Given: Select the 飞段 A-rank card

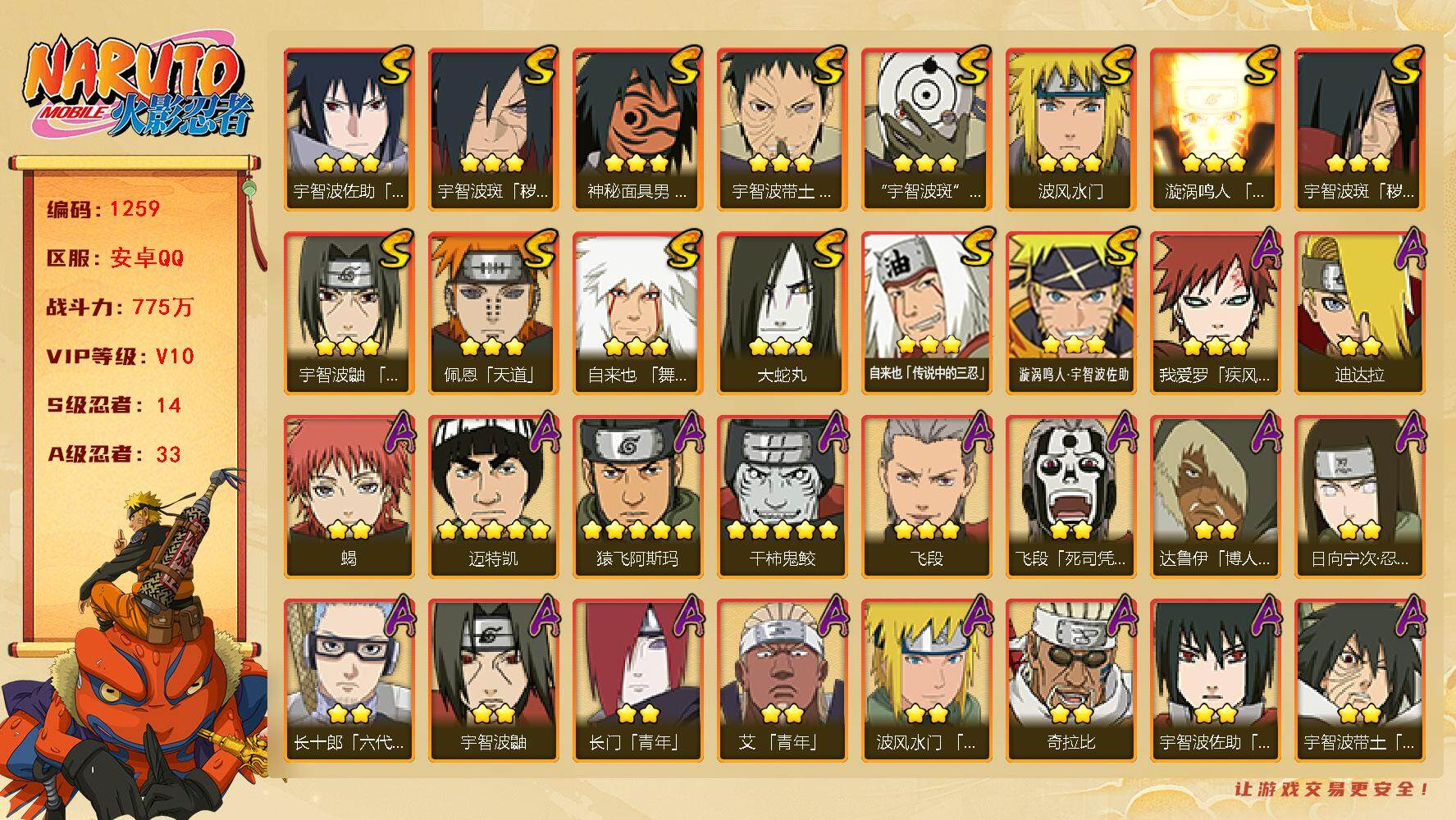Looking at the screenshot, I should tap(926, 497).
